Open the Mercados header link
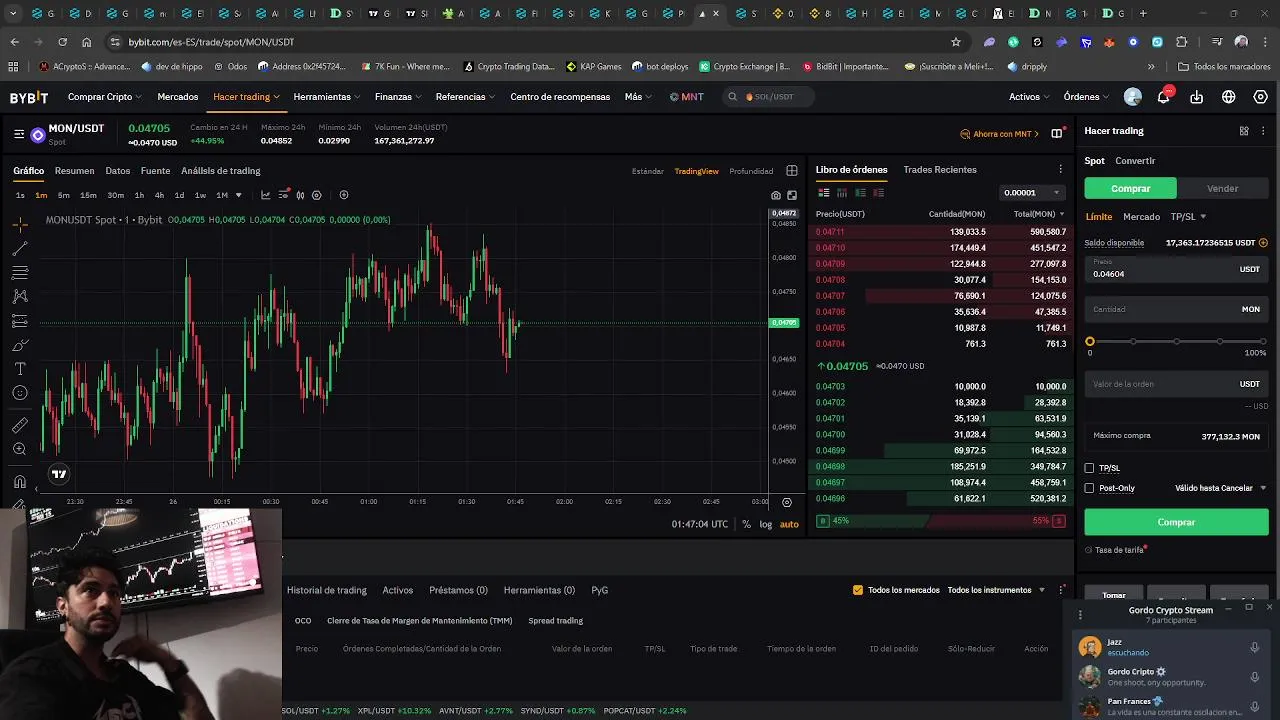 (x=178, y=97)
